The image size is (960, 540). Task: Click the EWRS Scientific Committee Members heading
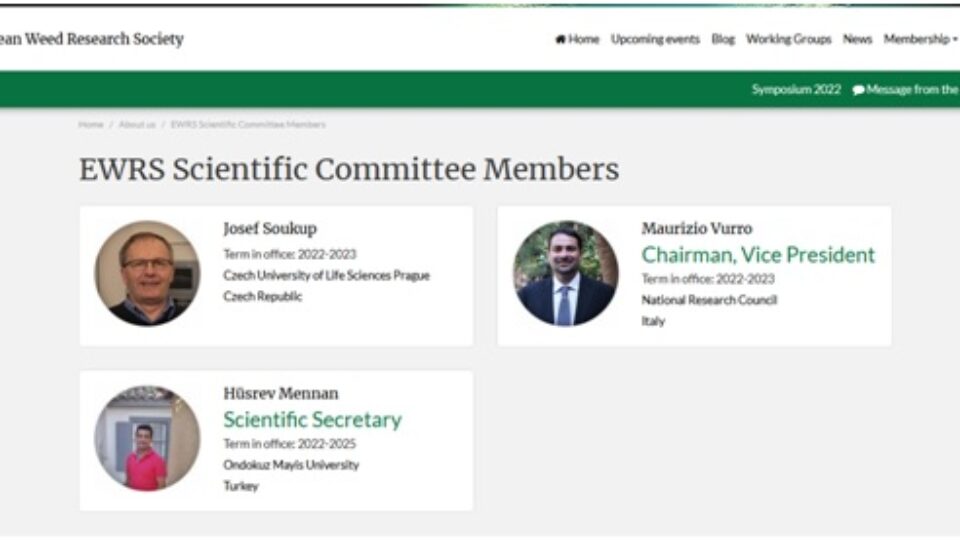coord(349,169)
